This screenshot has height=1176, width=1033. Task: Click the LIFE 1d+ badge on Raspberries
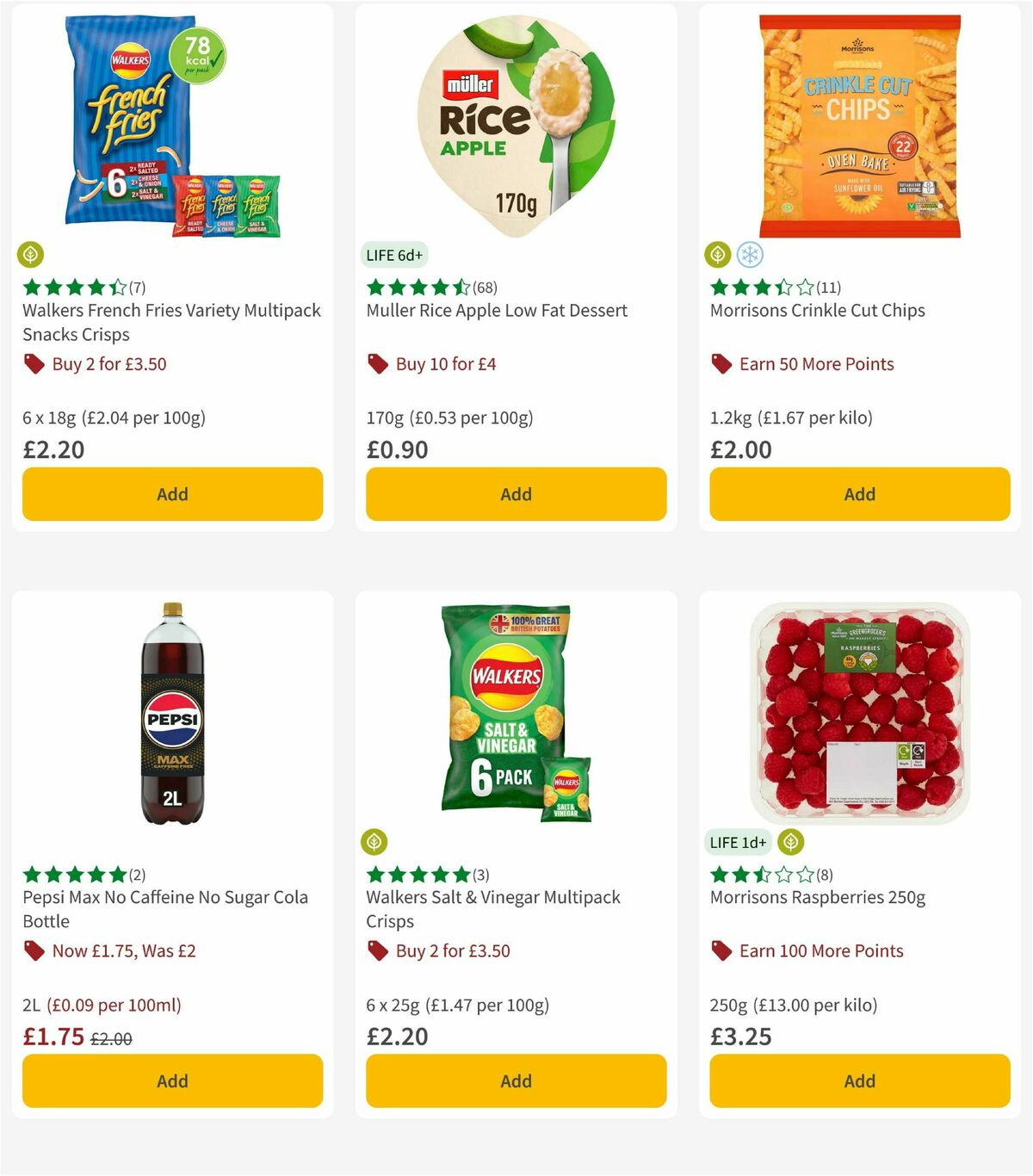[738, 842]
